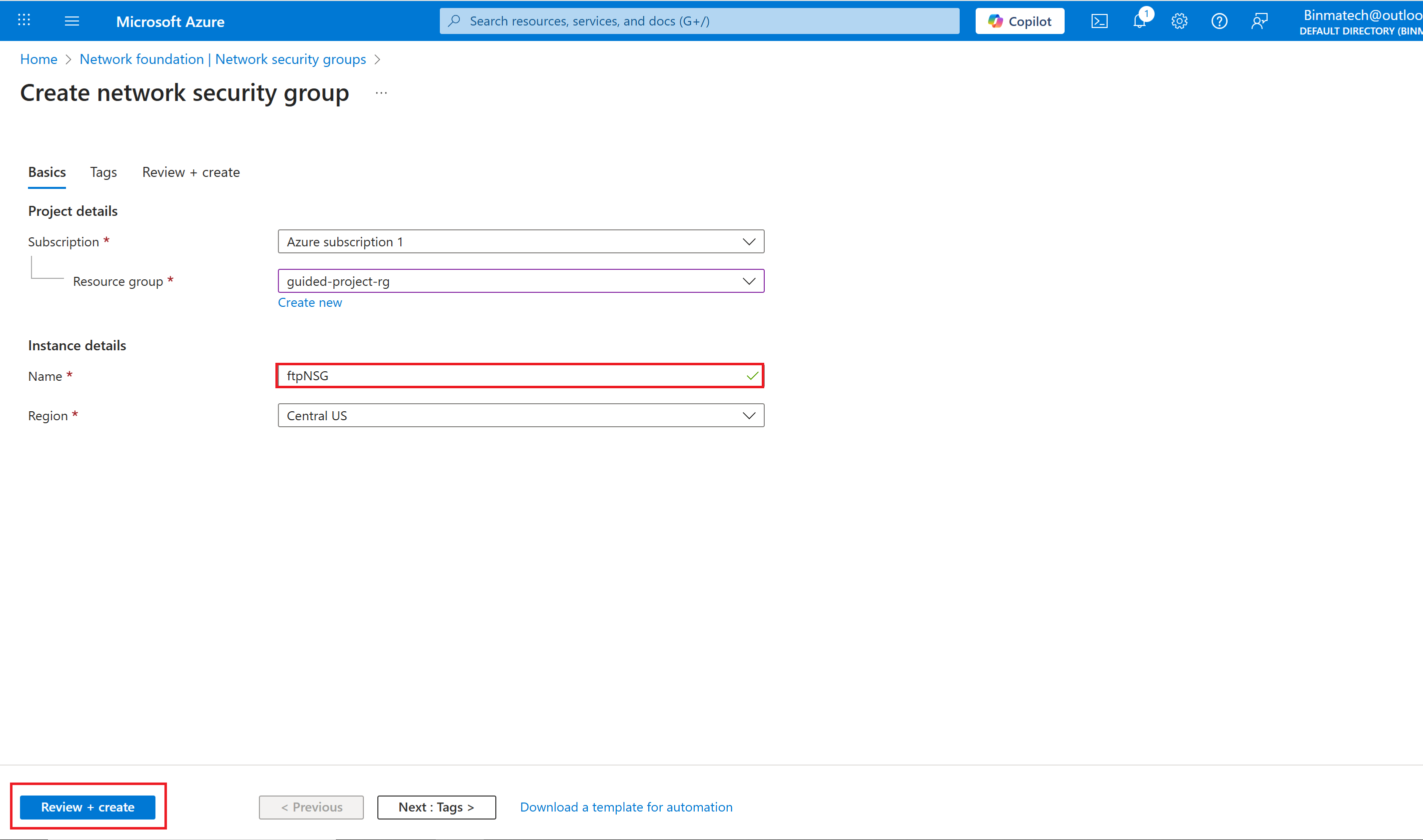1423x840 pixels.
Task: Open the notifications bell
Action: (x=1140, y=21)
